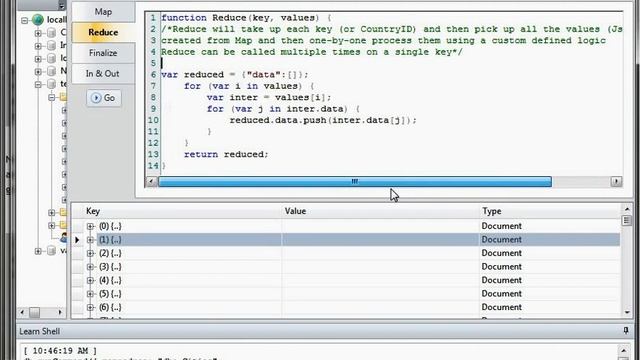This screenshot has height=360, width=640.
Task: Click the left arrow of the tree panel scrollbar
Action: click(22, 312)
